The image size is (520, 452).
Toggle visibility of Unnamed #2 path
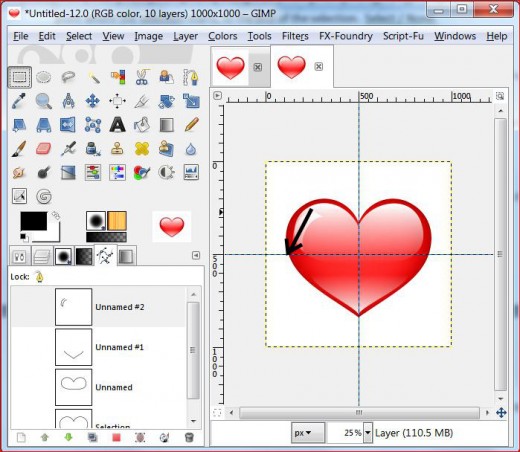pos(20,307)
